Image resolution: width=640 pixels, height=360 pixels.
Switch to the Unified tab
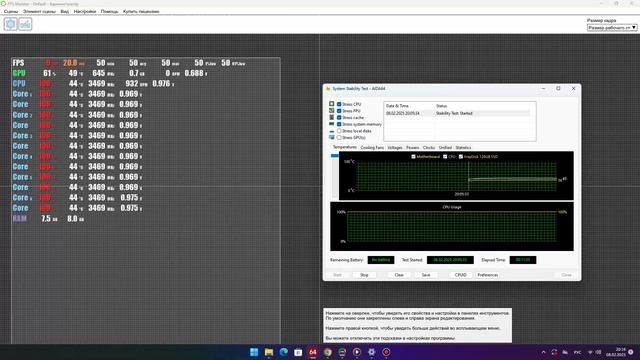point(445,148)
